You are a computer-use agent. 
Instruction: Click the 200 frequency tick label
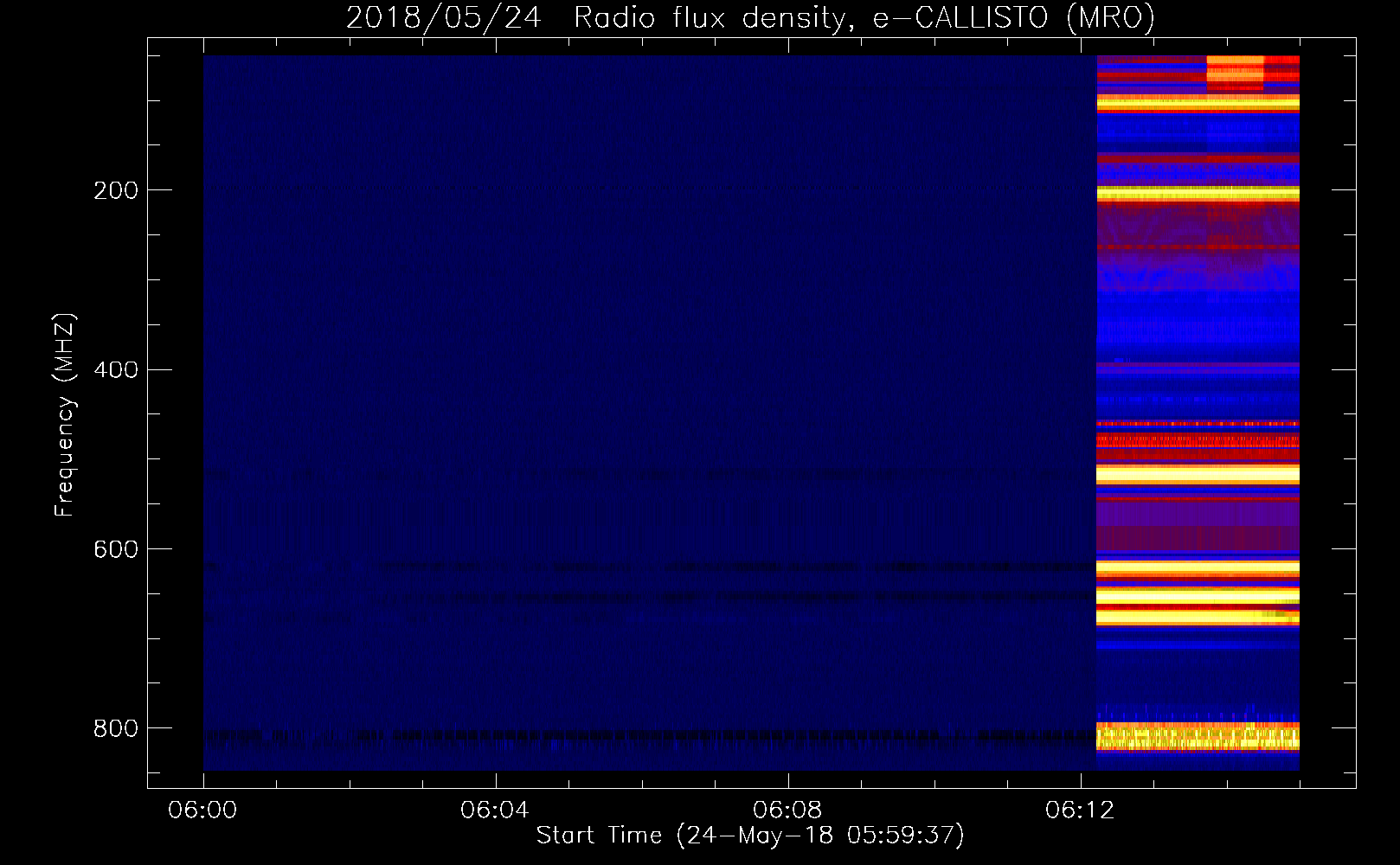pyautogui.click(x=116, y=190)
